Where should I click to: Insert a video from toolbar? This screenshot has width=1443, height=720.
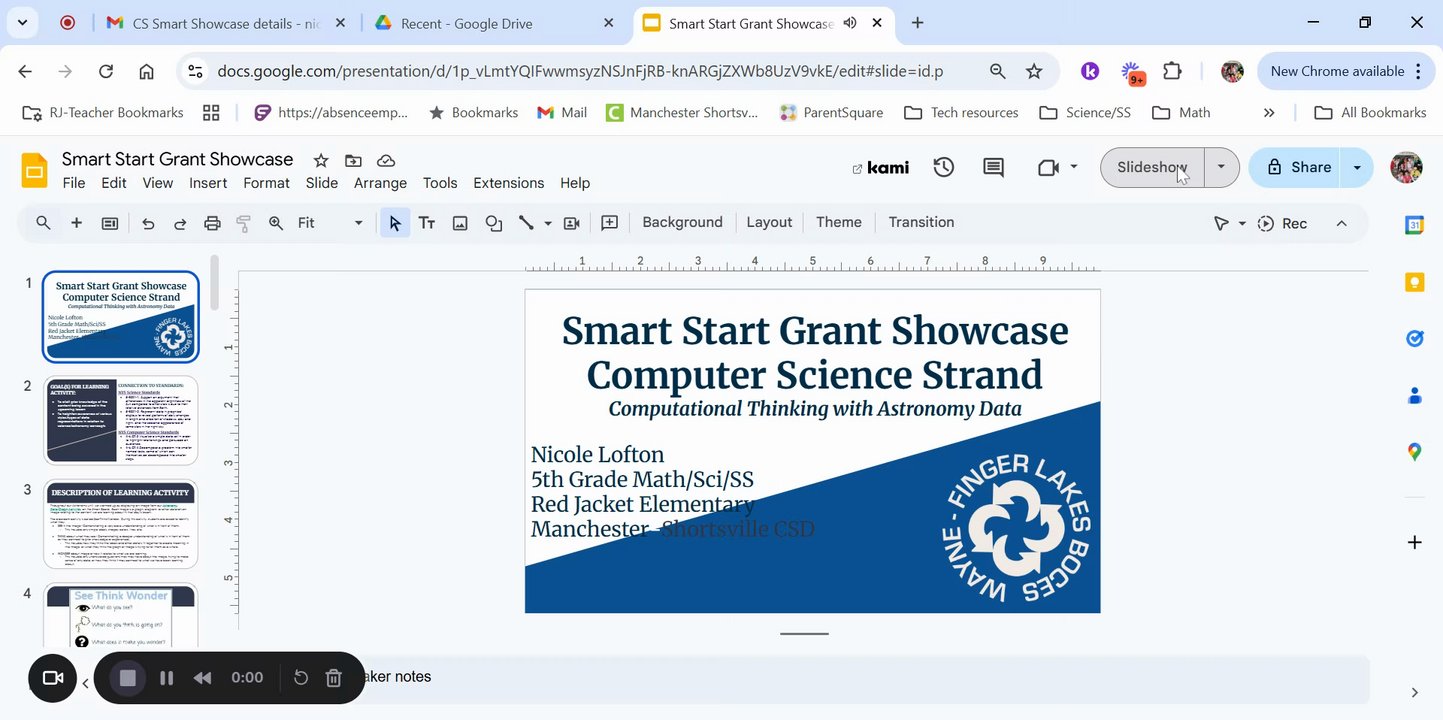click(572, 223)
